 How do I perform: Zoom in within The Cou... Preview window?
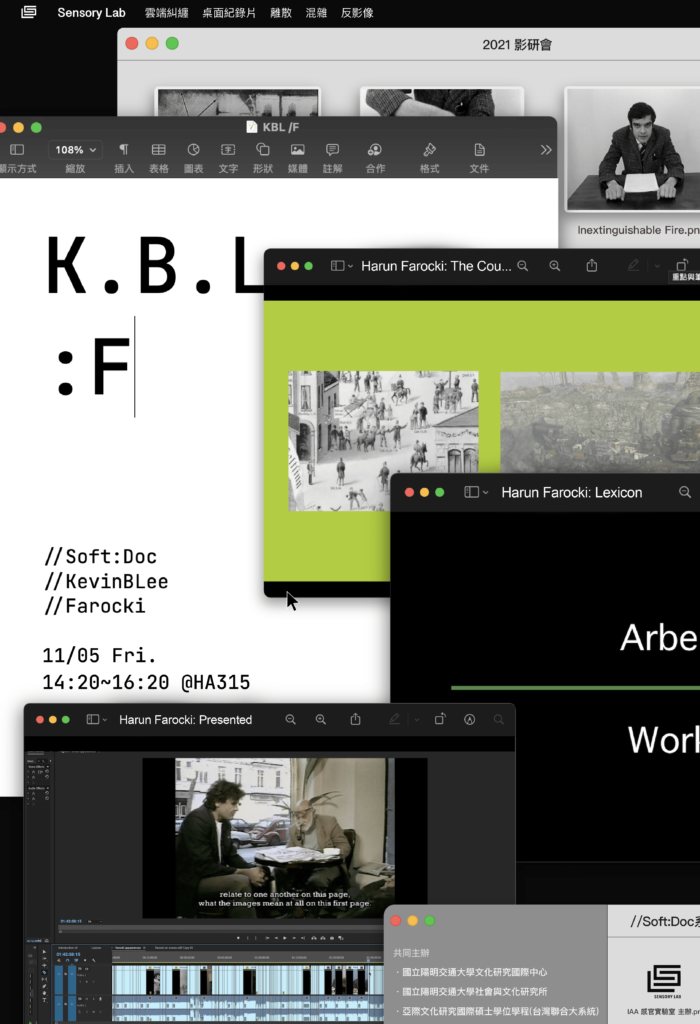tap(554, 266)
